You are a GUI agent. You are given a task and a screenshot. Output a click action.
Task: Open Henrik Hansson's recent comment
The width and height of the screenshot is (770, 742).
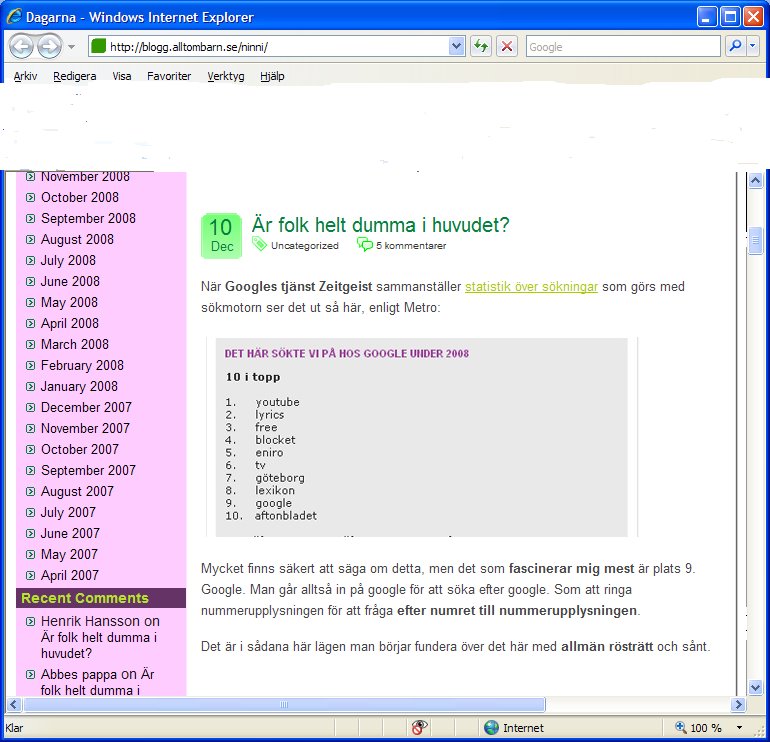pos(100,637)
